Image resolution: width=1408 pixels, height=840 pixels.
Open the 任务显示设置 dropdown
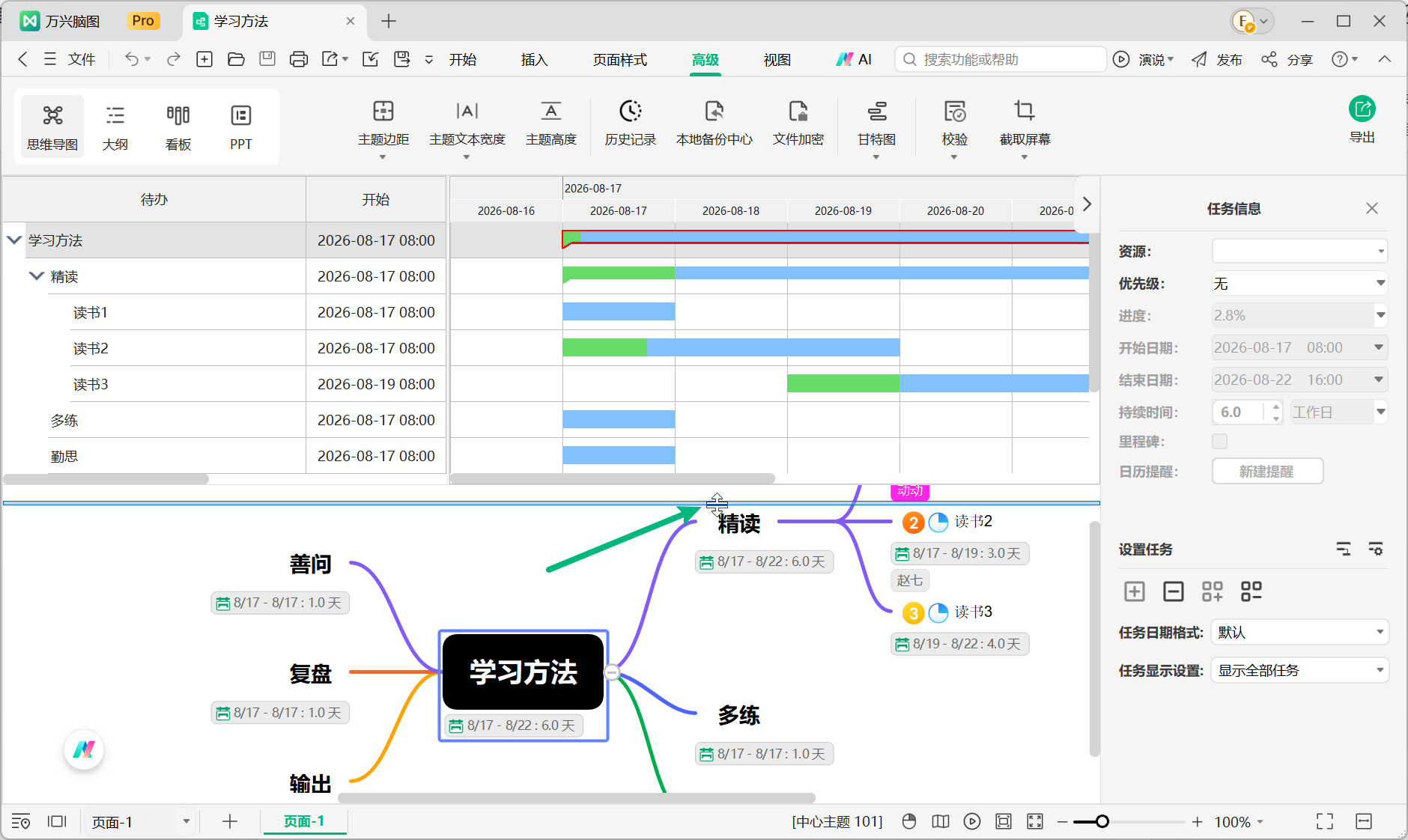point(1299,670)
